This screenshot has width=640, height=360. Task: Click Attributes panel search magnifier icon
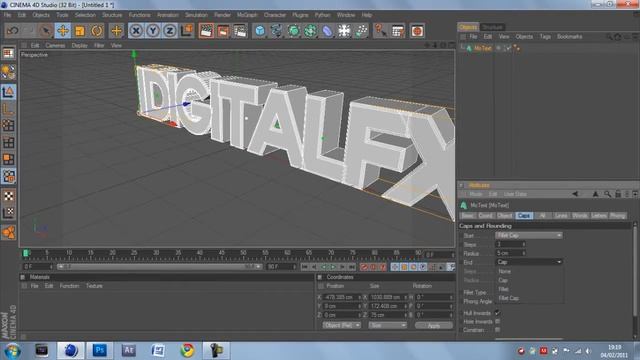(x=607, y=194)
